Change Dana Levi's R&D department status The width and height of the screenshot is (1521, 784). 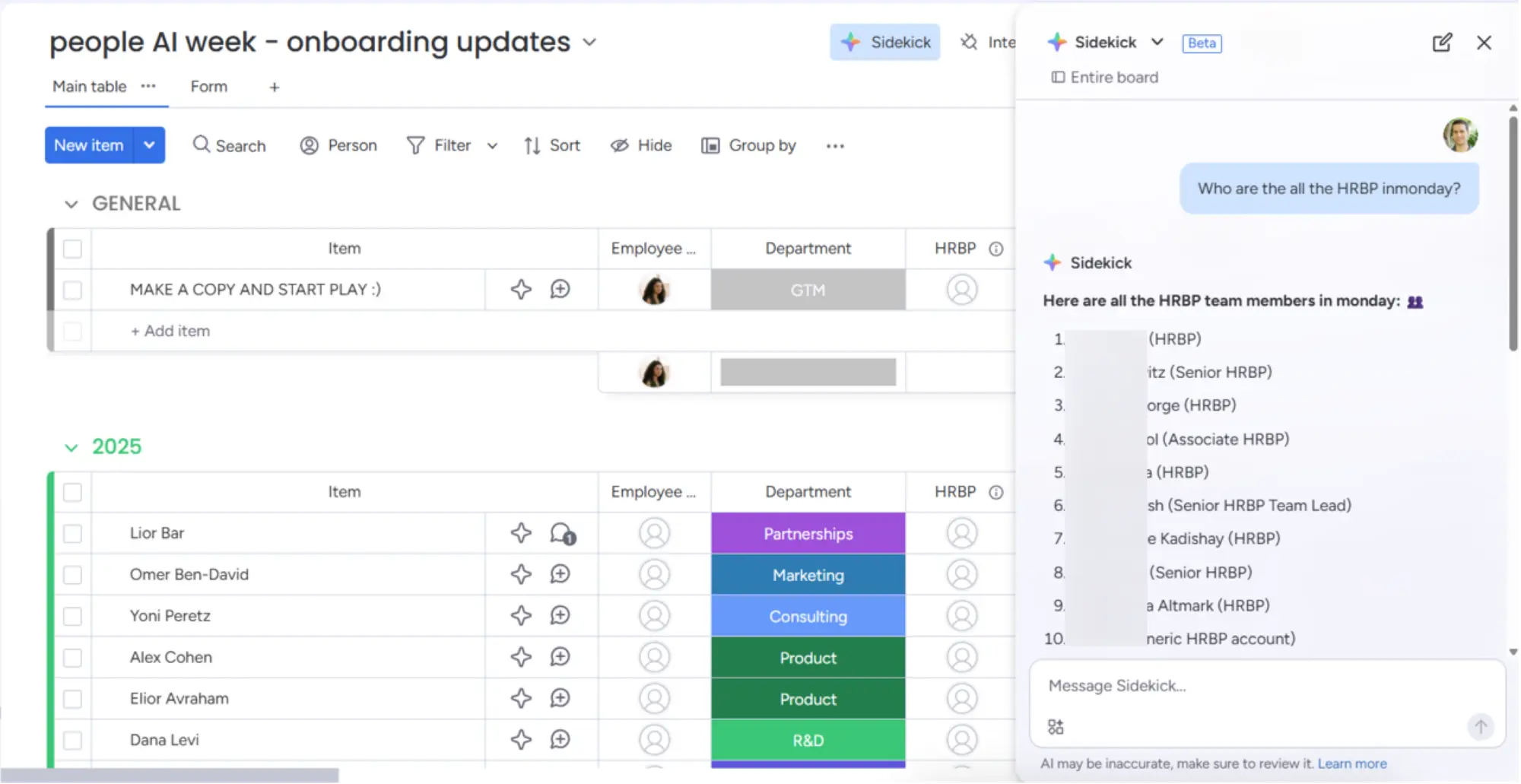[x=808, y=741]
